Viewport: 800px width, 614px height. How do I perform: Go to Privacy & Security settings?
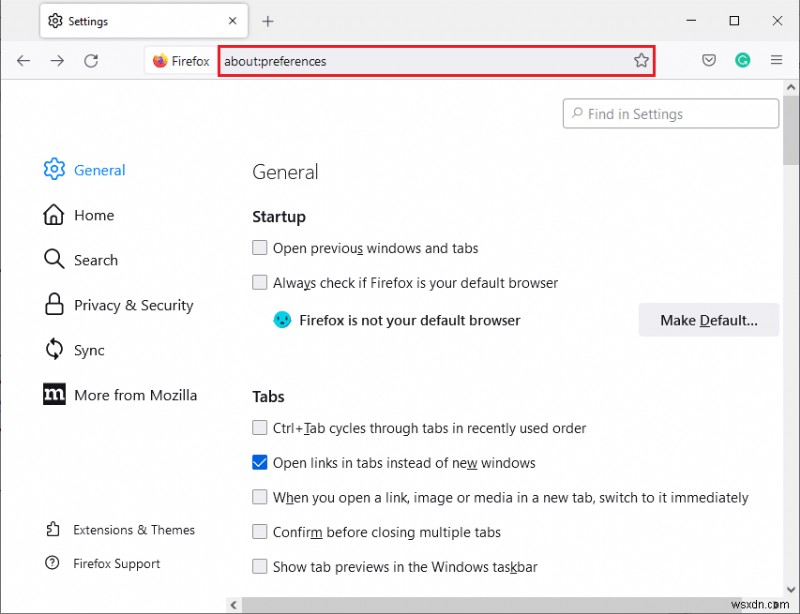pyautogui.click(x=134, y=305)
